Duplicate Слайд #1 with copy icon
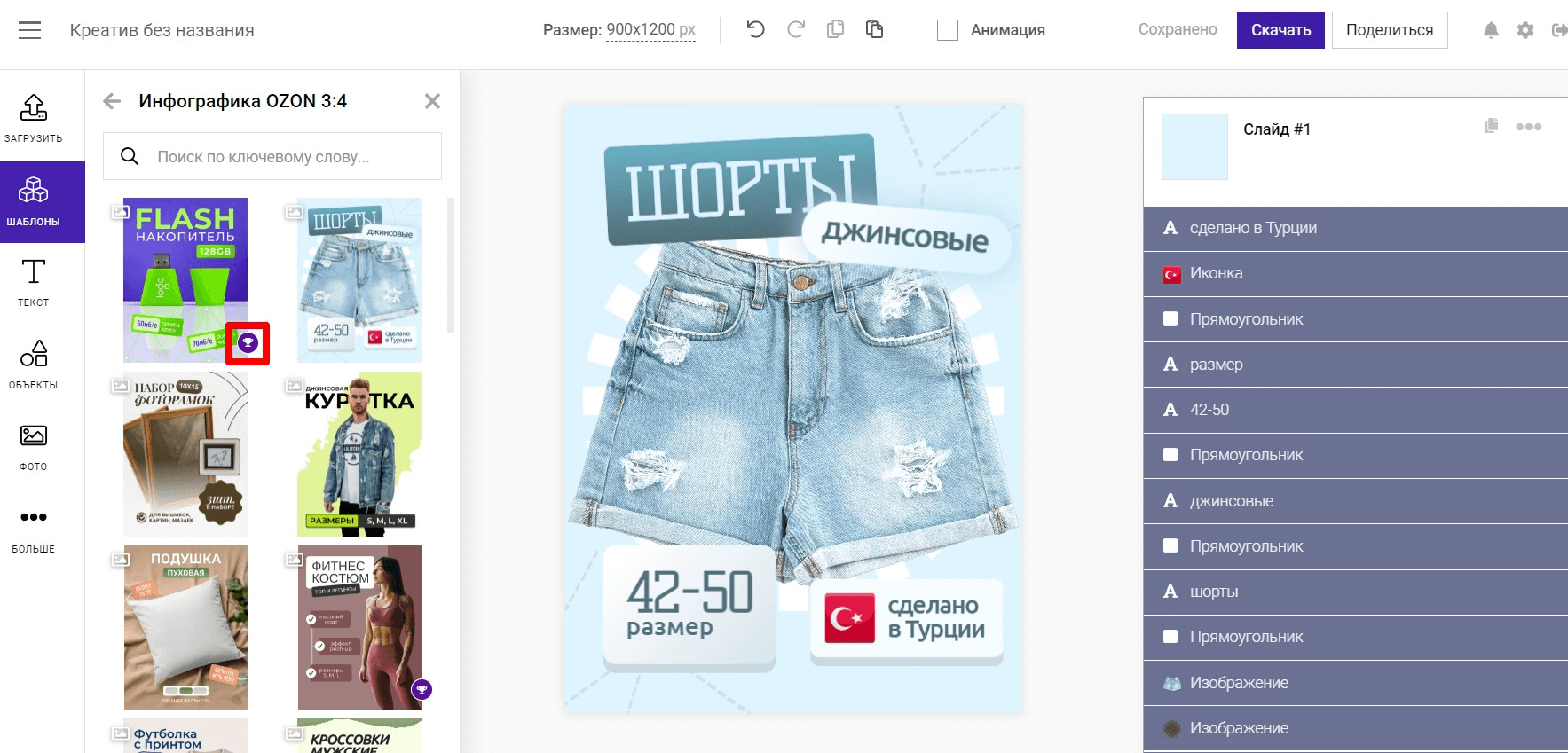1568x753 pixels. point(1491,126)
